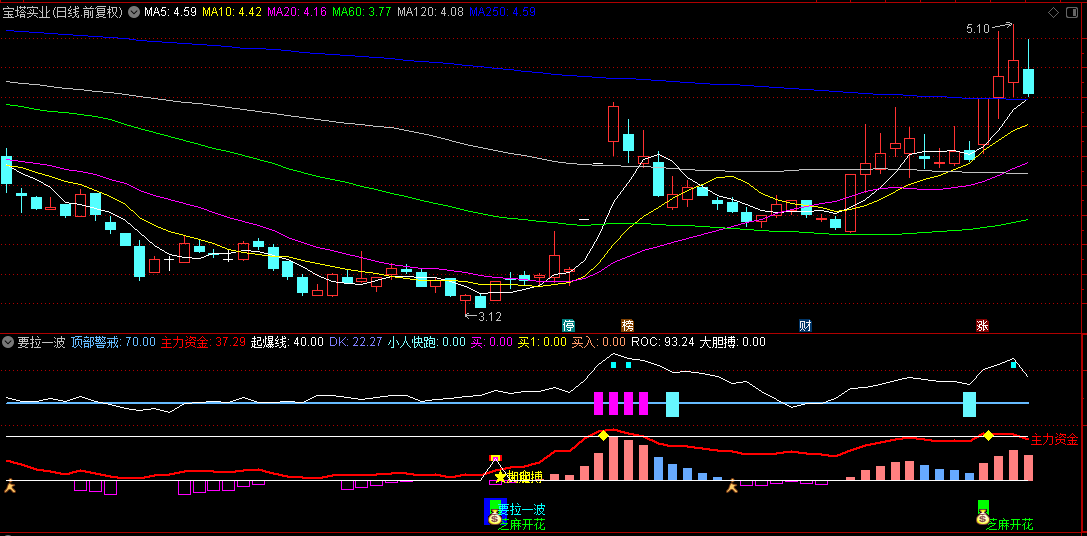Click rightmost diamond icon in top-right corner
The height and width of the screenshot is (536, 1087).
[1072, 12]
